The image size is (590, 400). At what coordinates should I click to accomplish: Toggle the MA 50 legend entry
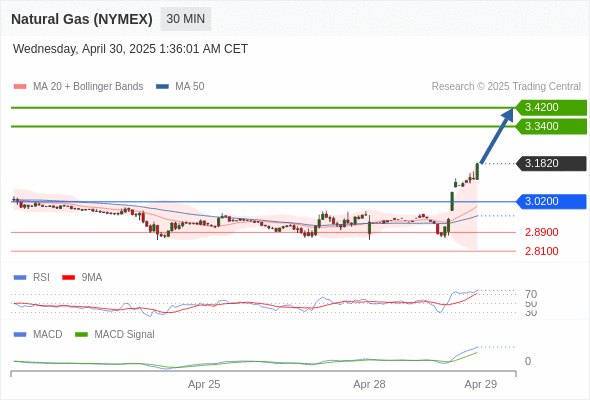pyautogui.click(x=180, y=87)
